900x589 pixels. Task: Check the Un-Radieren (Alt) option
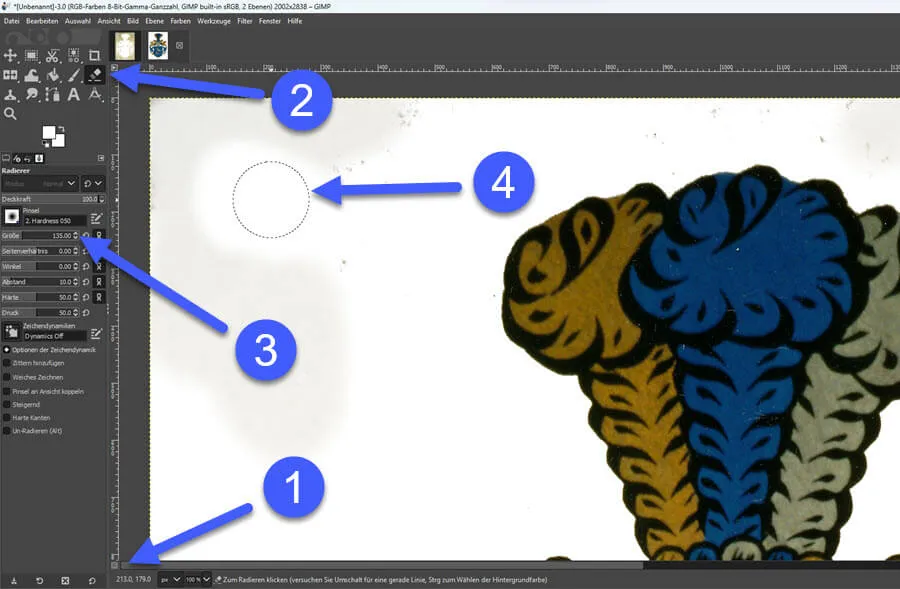click(x=7, y=430)
